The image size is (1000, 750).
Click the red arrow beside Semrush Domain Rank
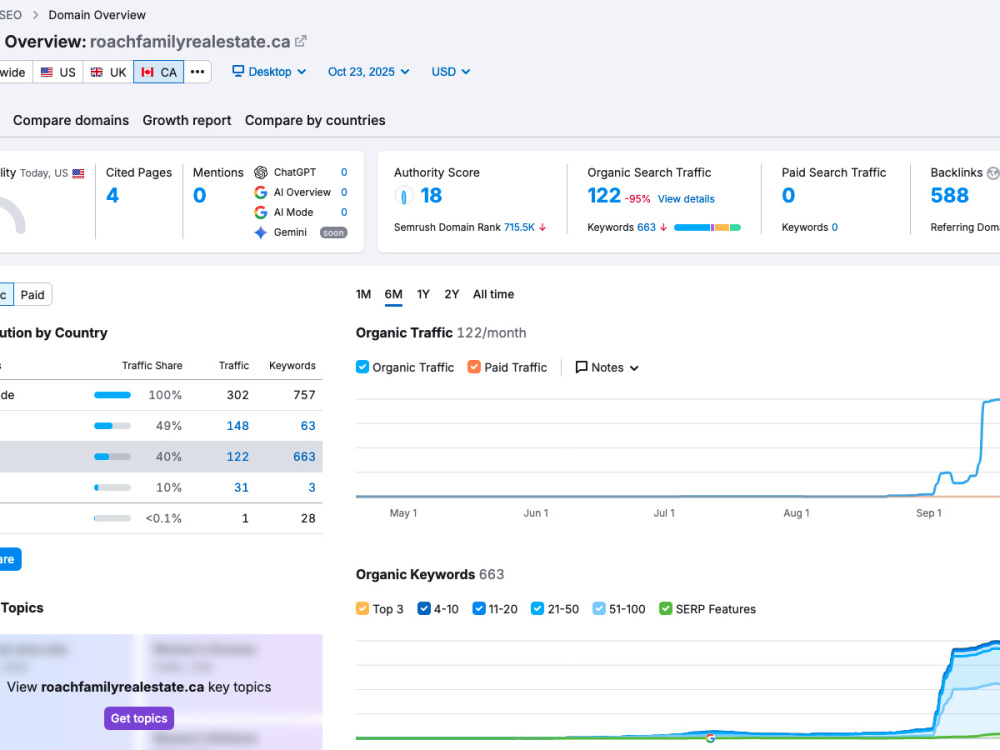(x=543, y=227)
